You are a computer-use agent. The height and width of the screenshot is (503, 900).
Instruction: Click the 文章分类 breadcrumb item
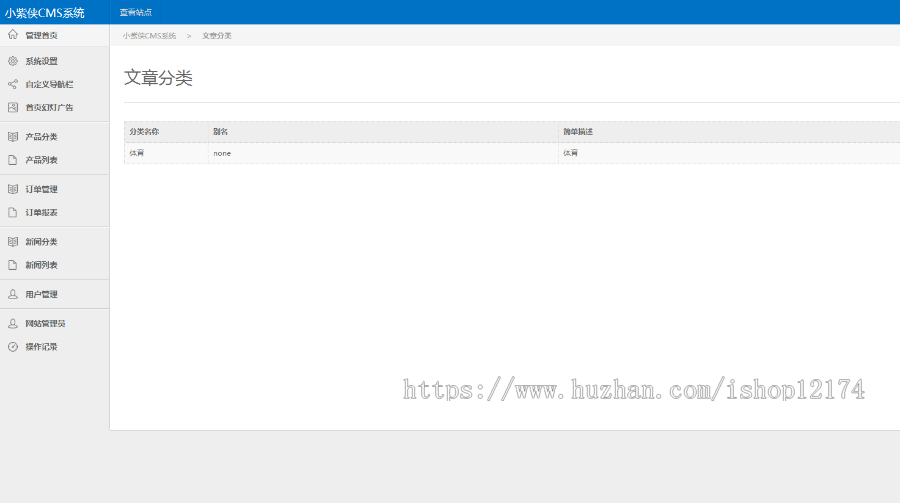216,36
